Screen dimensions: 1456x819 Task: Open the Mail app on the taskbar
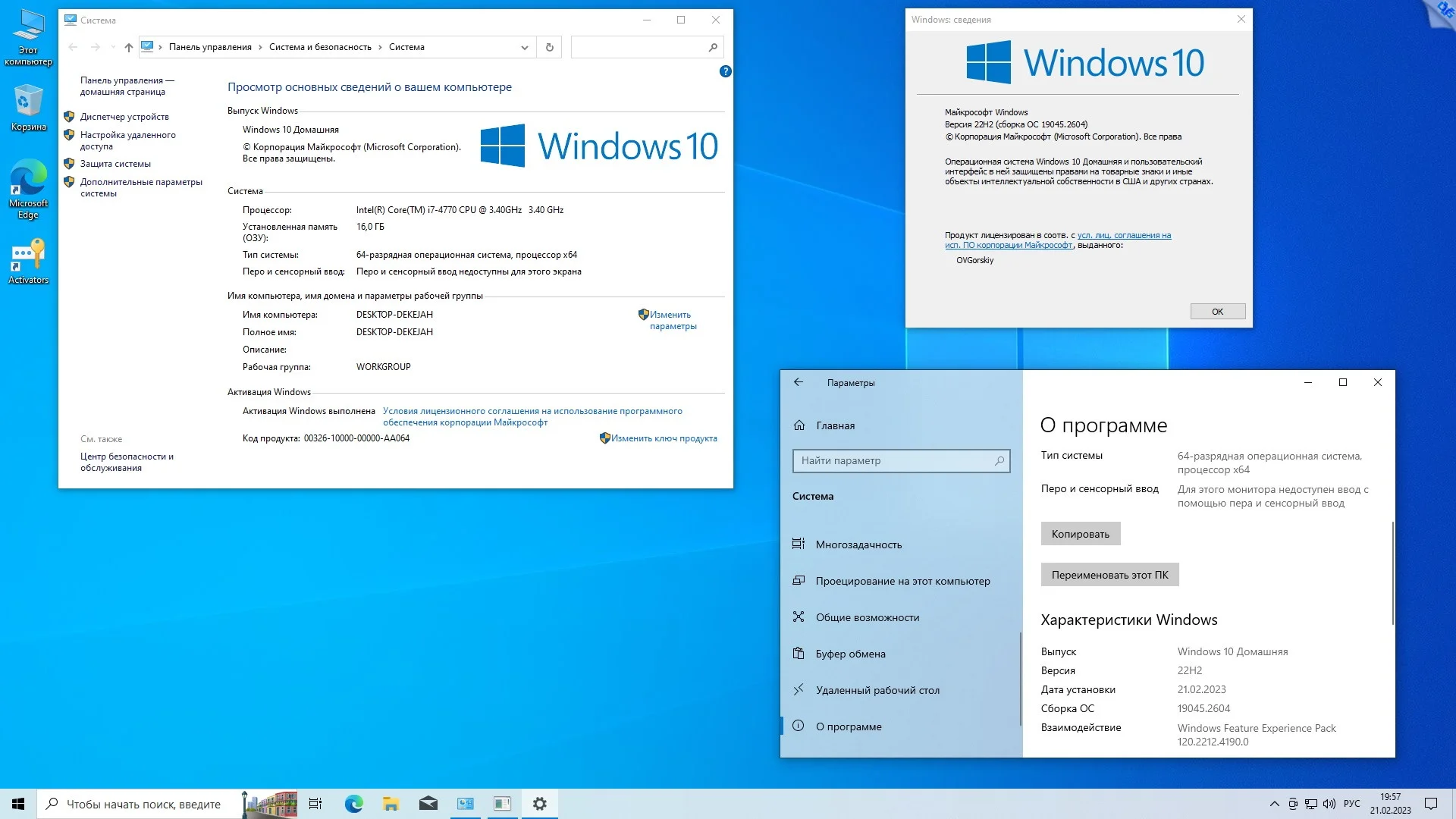(x=428, y=804)
